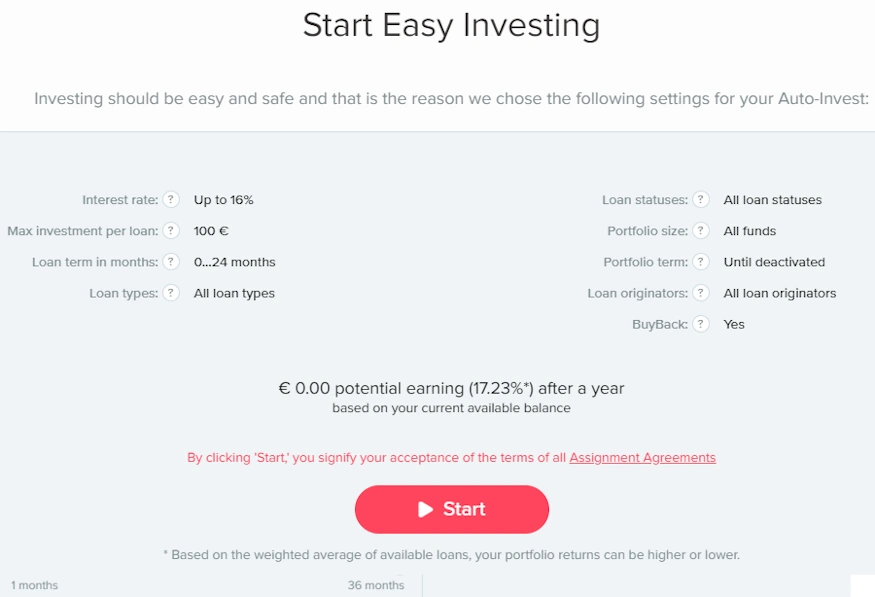
Task: Click the 1 months slider label
Action: click(x=35, y=585)
